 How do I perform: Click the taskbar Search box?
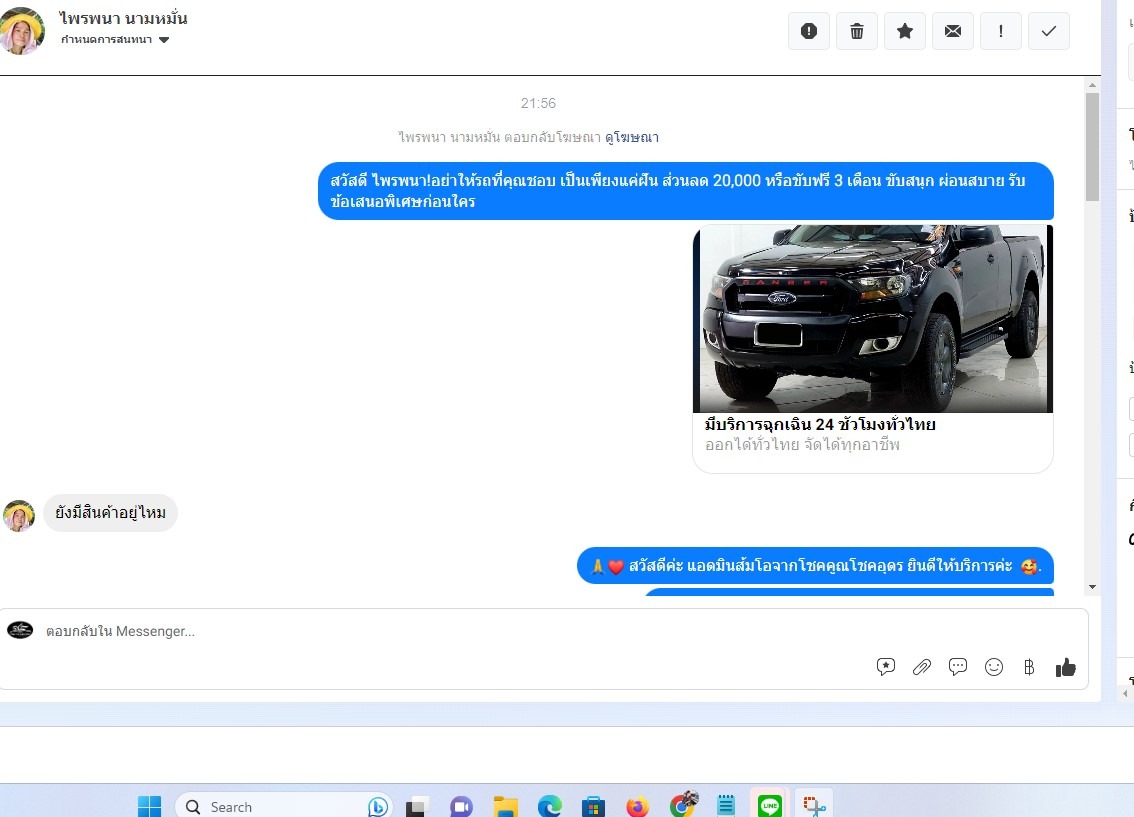point(284,806)
